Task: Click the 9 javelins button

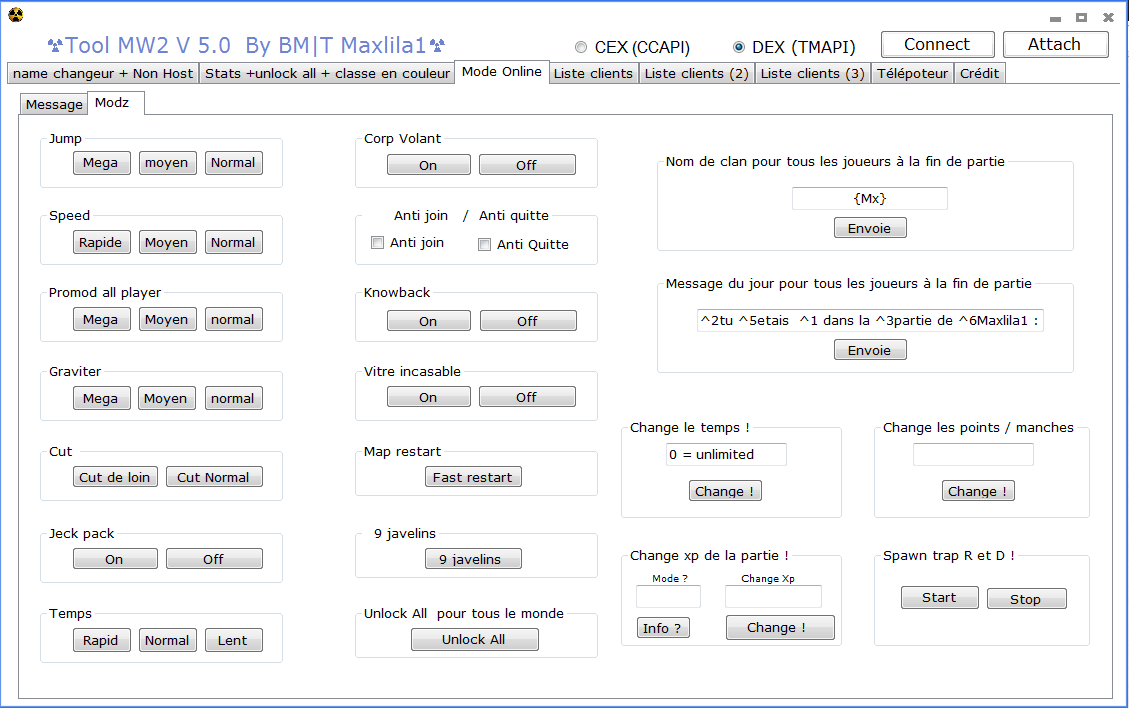Action: point(471,559)
